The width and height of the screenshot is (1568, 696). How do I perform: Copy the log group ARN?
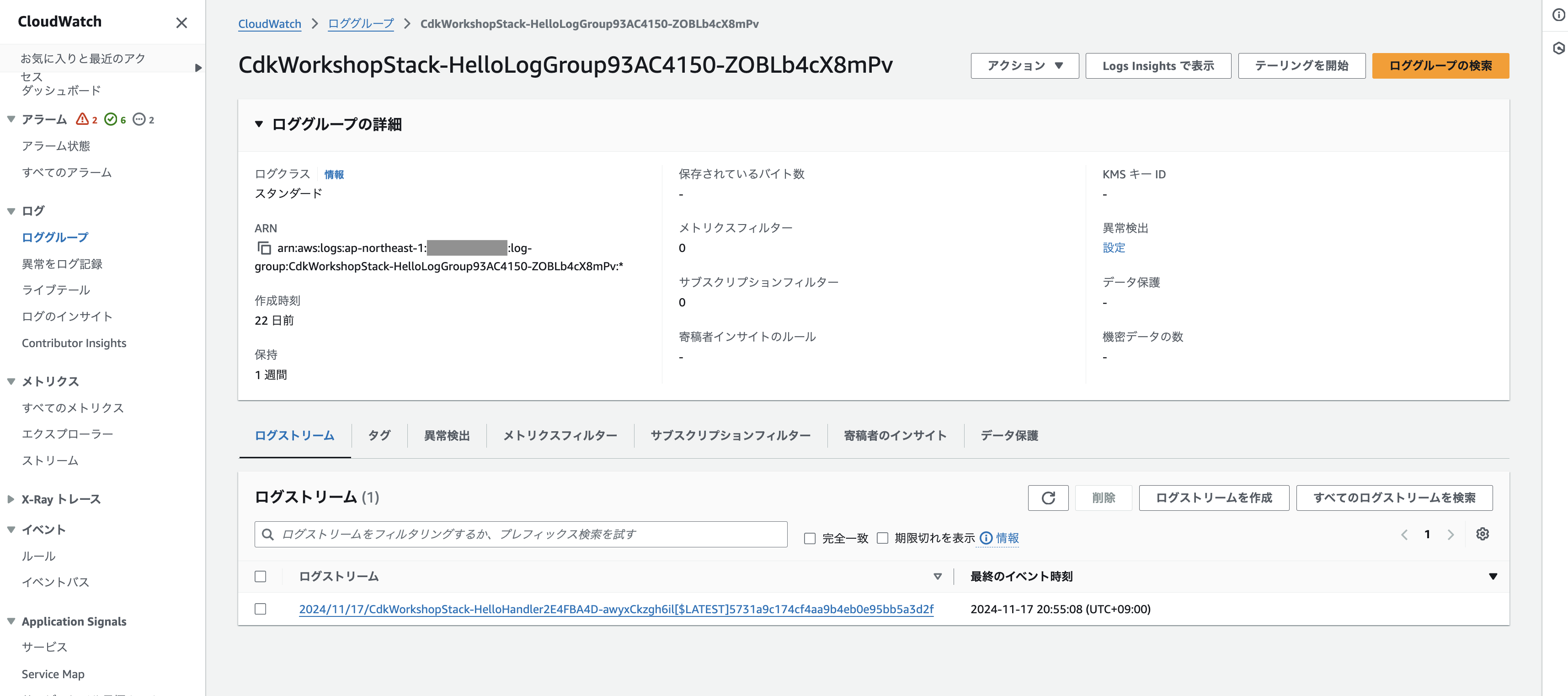pos(264,248)
